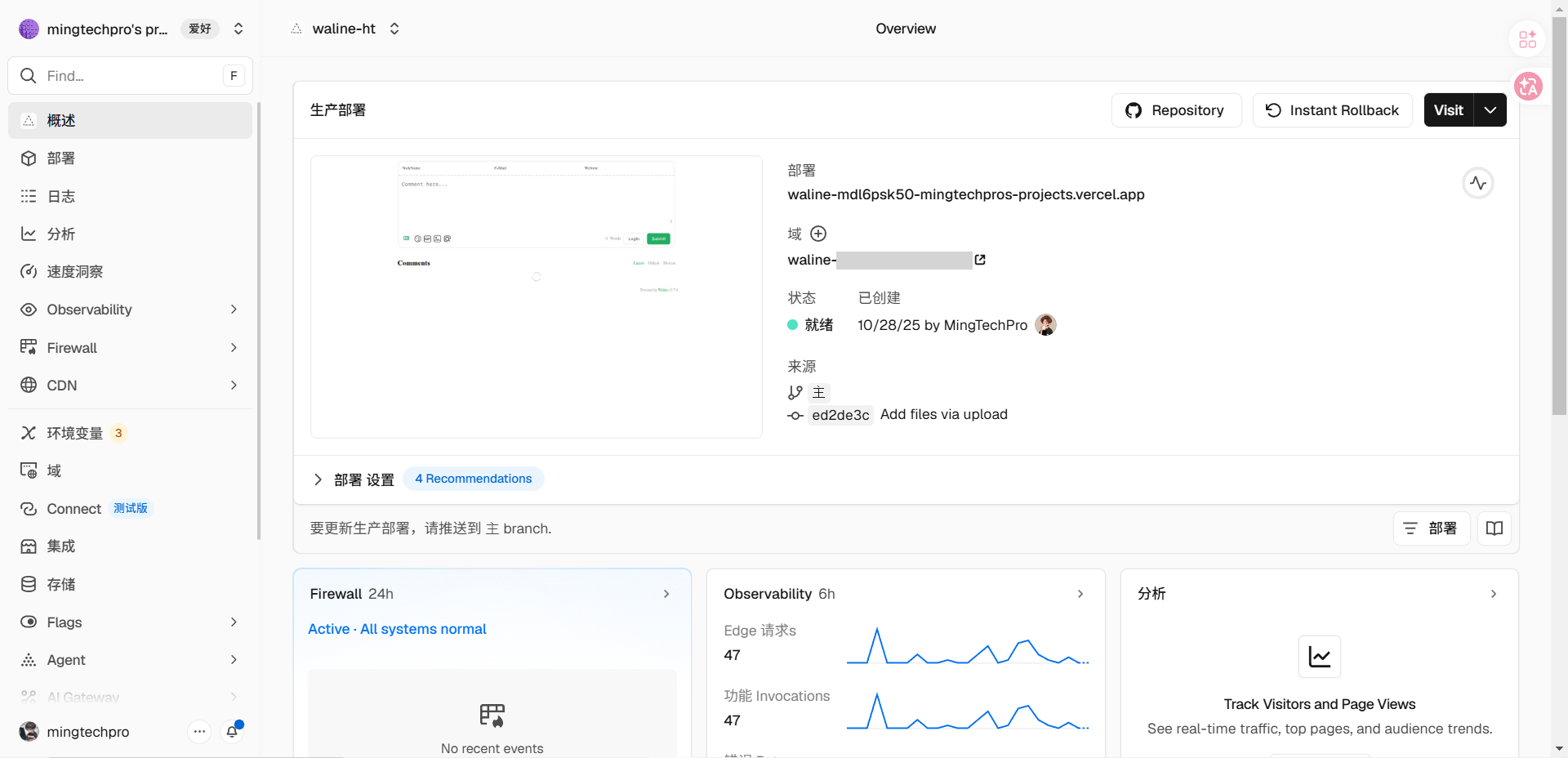Open the account more-options ellipsis
Screen dimensions: 1568x758
click(x=199, y=732)
